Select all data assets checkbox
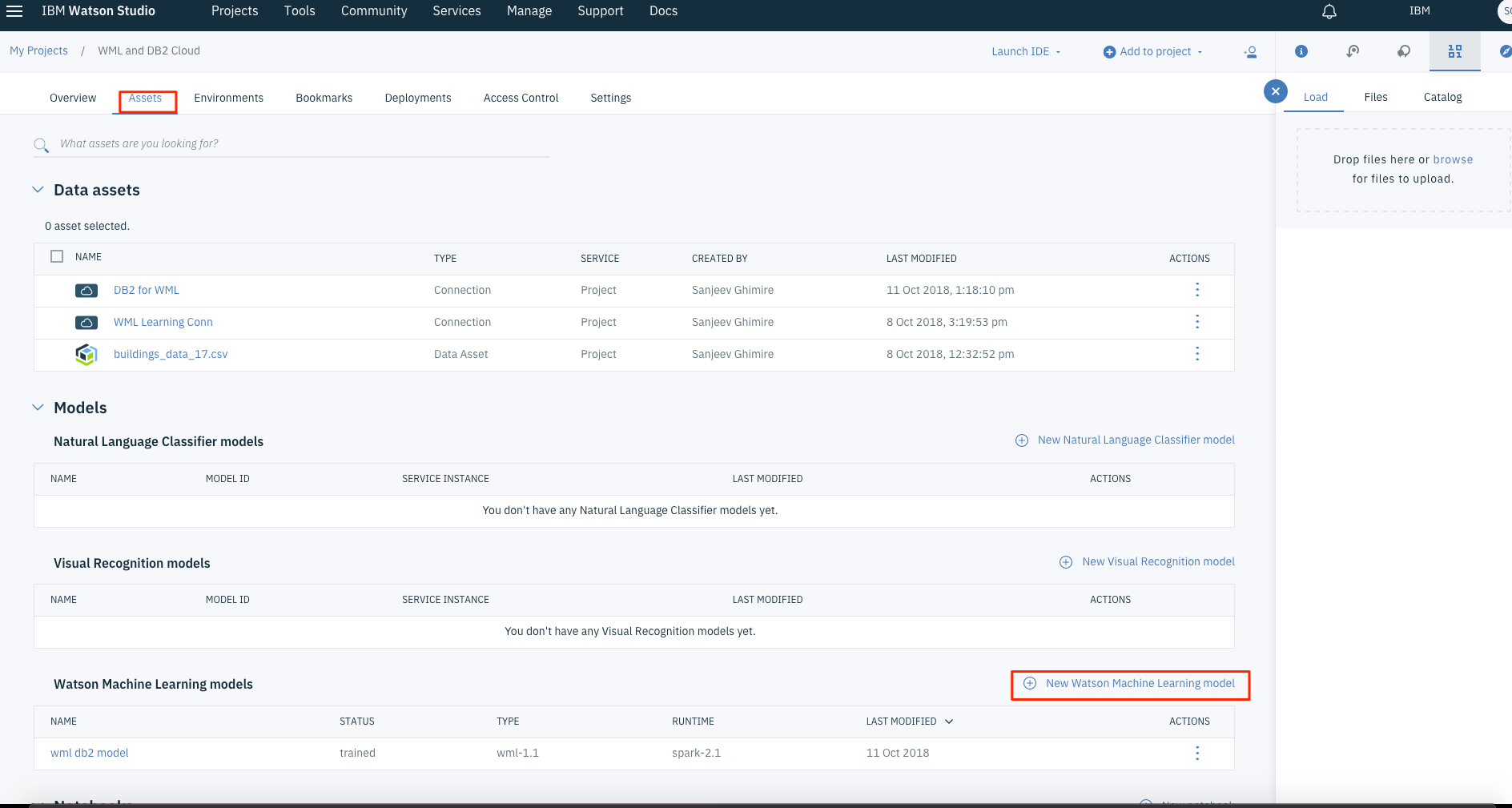The image size is (1512, 808). pyautogui.click(x=57, y=256)
